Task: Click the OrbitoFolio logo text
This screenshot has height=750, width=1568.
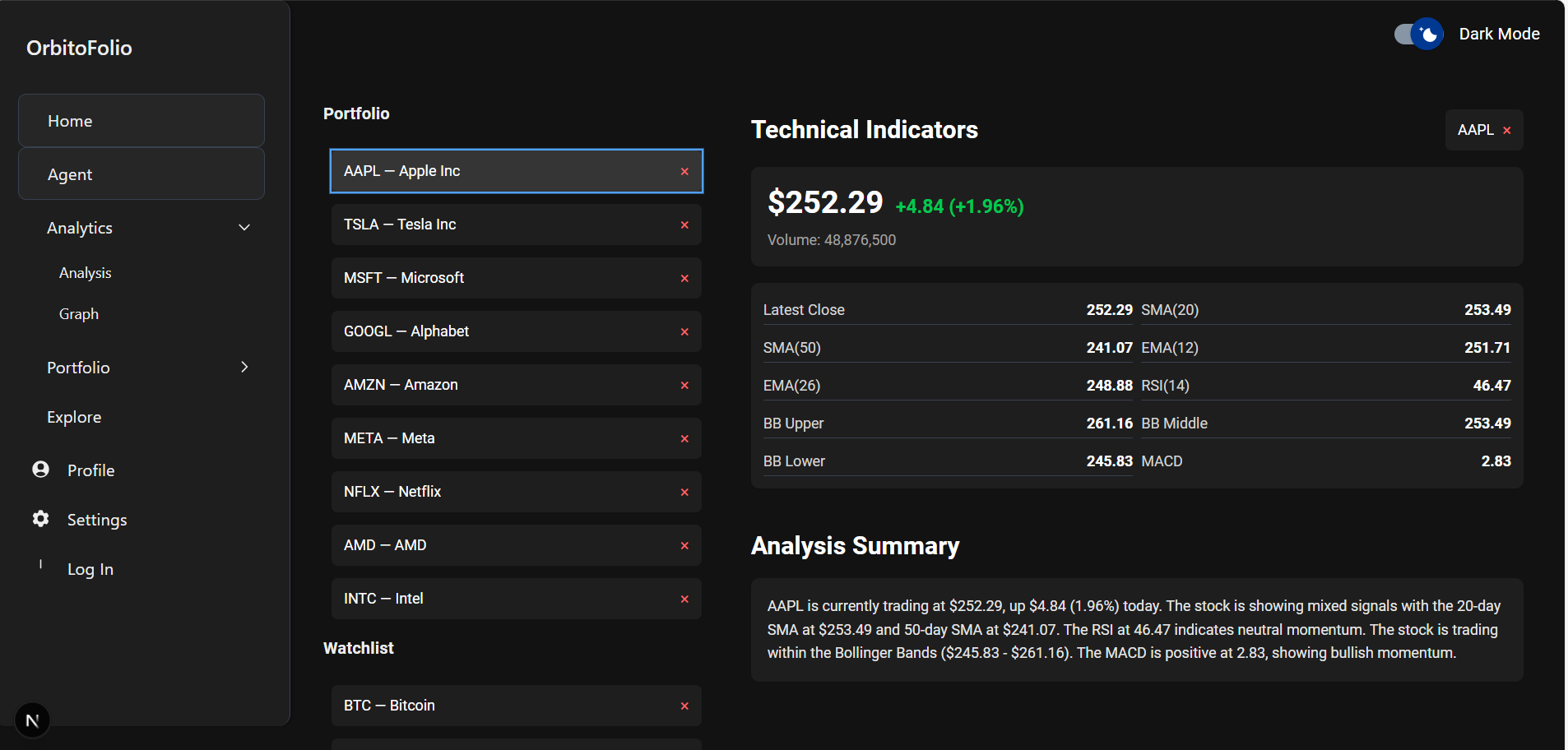Action: (79, 48)
